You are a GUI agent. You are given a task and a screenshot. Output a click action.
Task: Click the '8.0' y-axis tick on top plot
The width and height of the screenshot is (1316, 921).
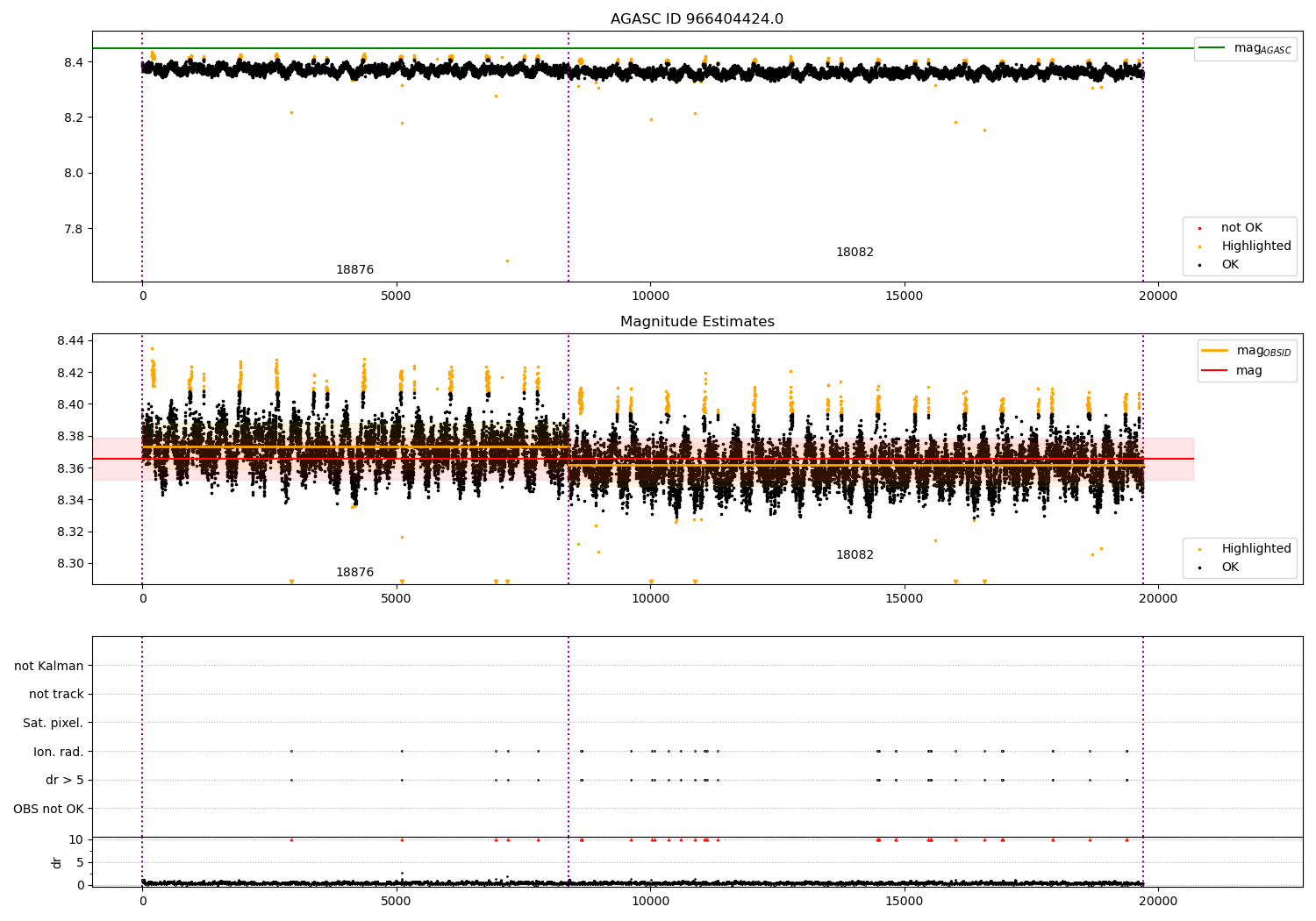tap(73, 174)
